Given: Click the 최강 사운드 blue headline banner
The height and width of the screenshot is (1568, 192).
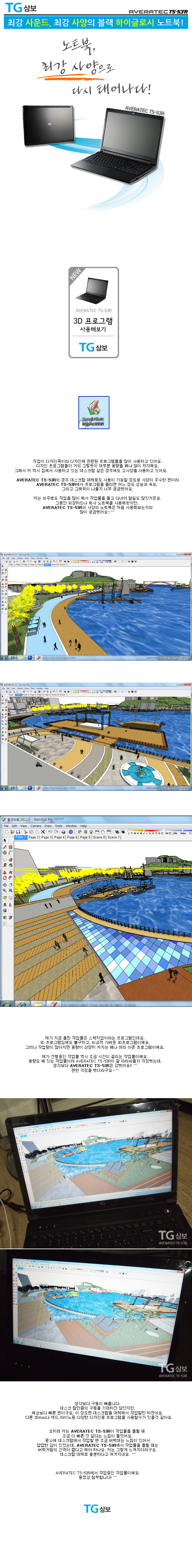Looking at the screenshot, I should point(96,22).
